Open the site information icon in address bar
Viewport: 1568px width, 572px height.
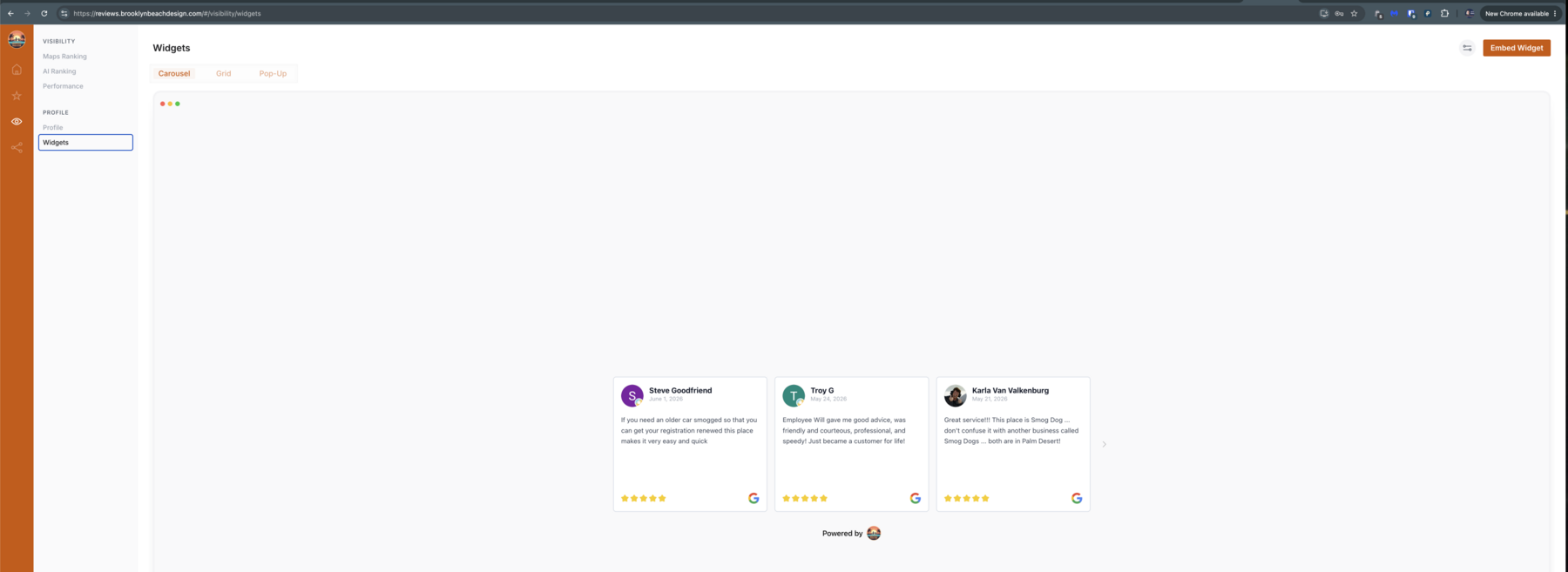pyautogui.click(x=64, y=14)
